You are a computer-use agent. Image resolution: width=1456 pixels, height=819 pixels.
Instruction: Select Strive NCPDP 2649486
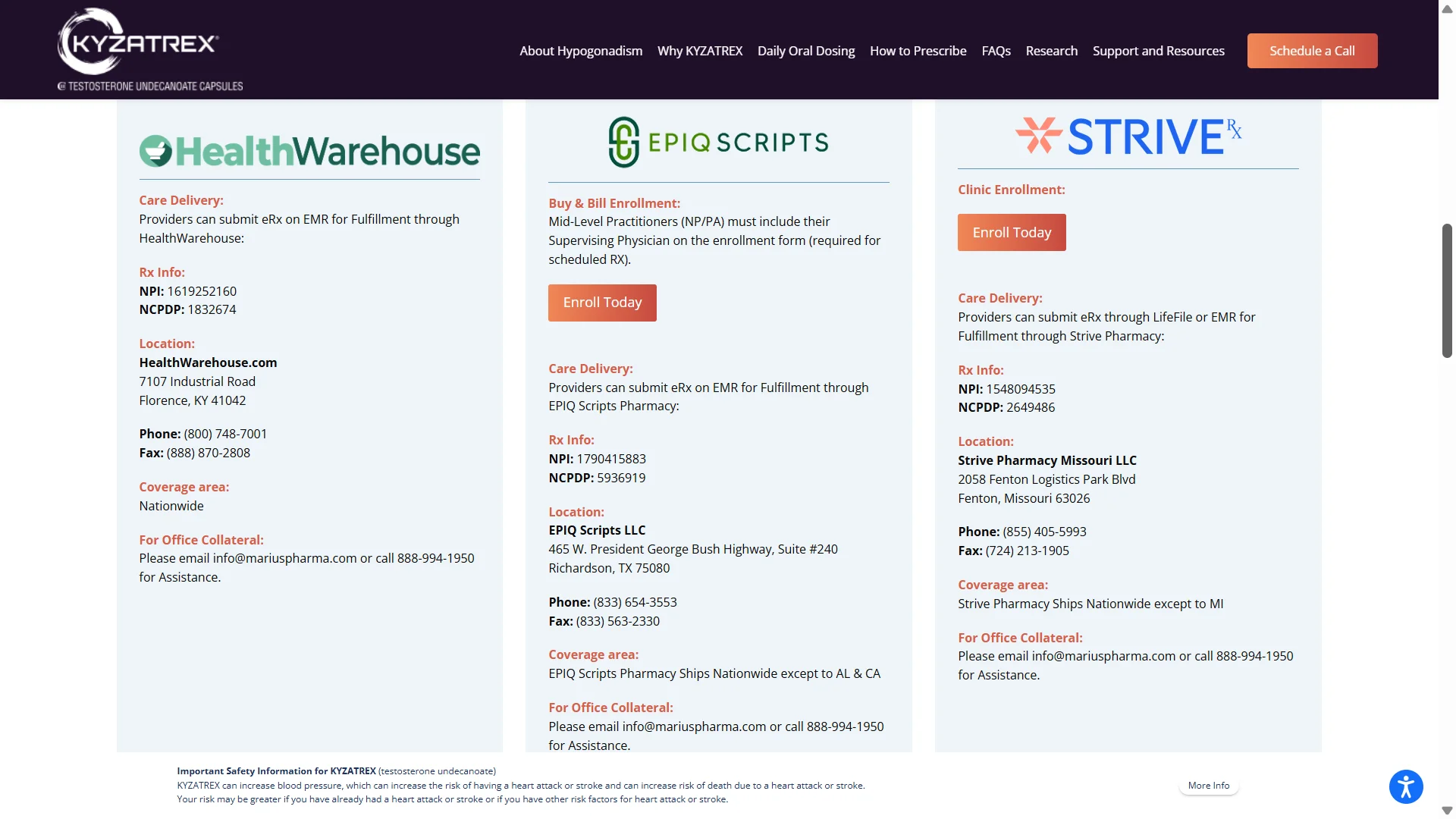1031,407
